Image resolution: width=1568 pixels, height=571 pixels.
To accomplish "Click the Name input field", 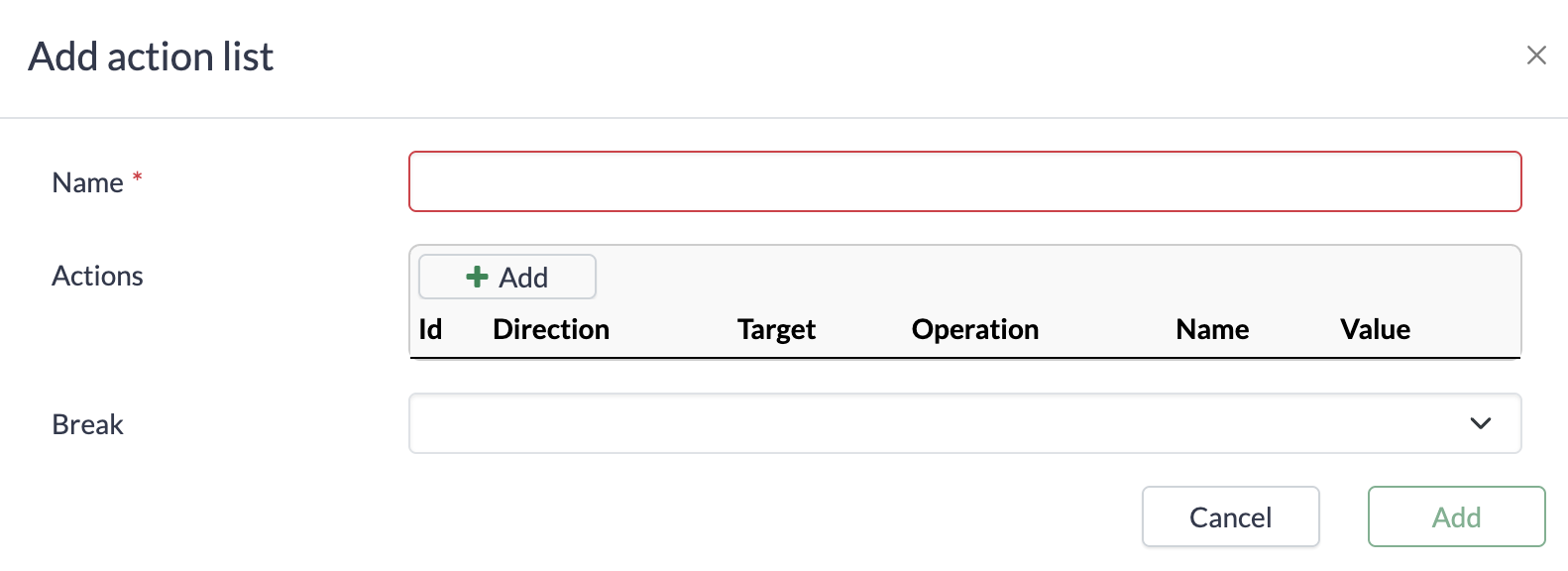I will pos(965,181).
